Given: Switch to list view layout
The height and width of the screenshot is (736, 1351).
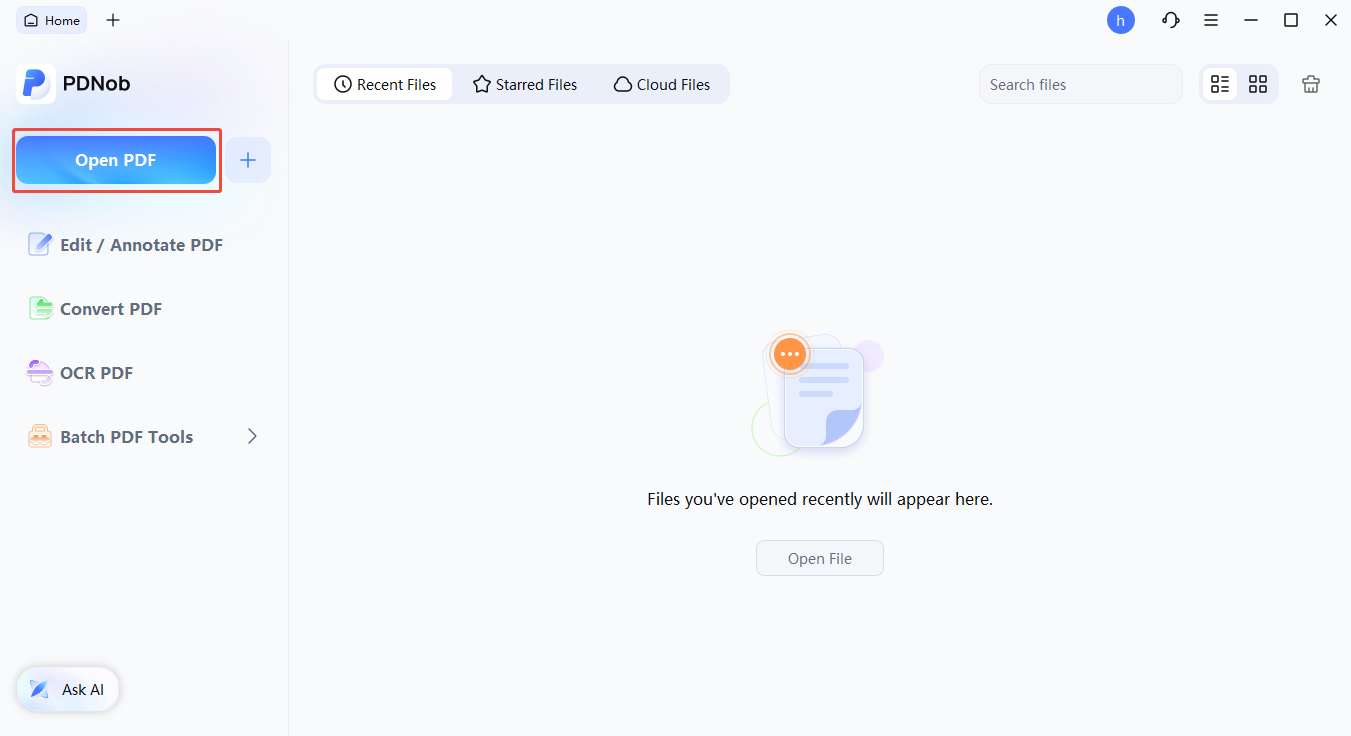Looking at the screenshot, I should (x=1220, y=84).
